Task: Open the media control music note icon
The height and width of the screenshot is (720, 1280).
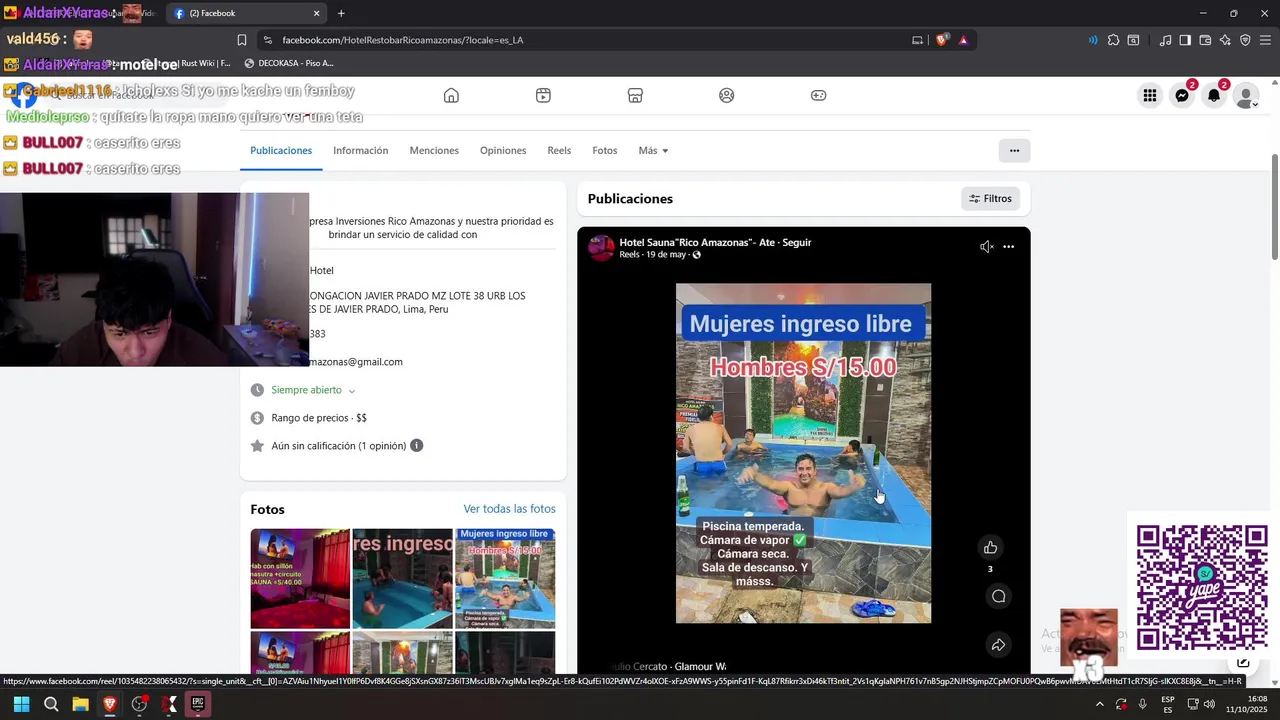Action: 1165,40
